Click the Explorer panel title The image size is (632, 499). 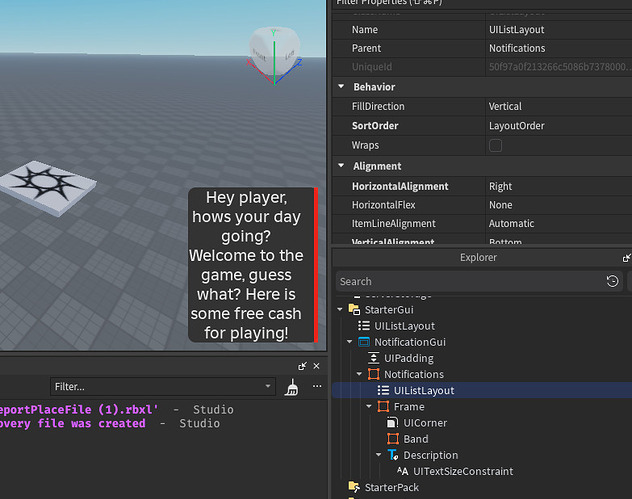pyautogui.click(x=478, y=257)
